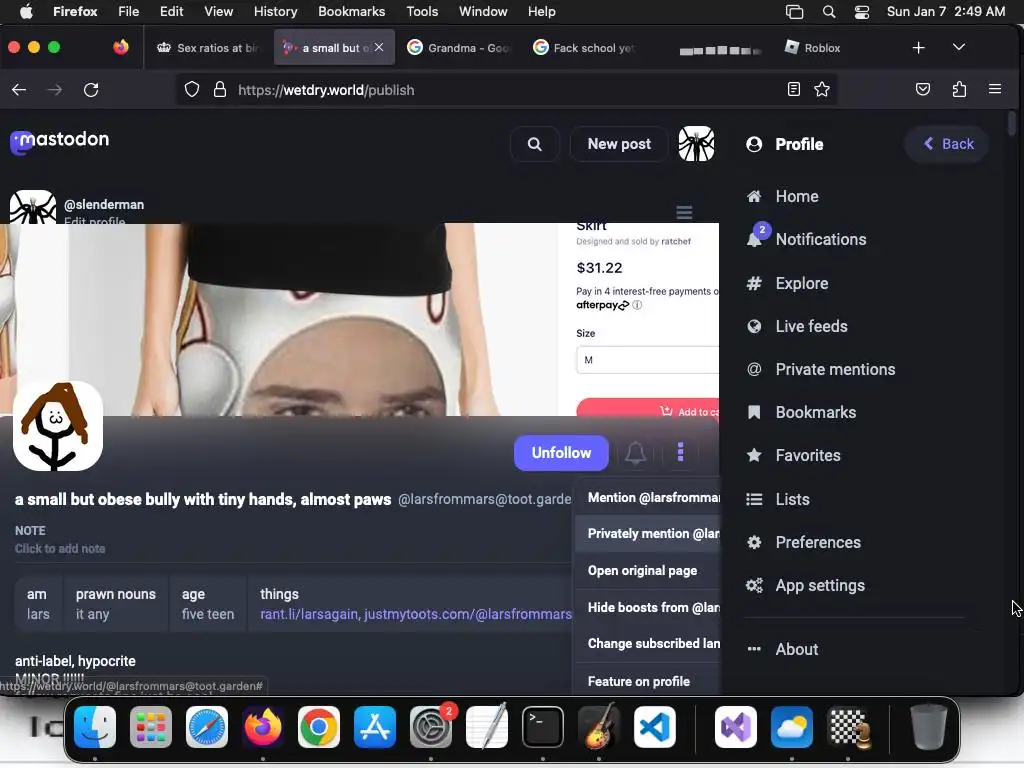Viewport: 1024px width, 768px height.
Task: Focus the wetdry.world address bar
Action: pyautogui.click(x=506, y=89)
